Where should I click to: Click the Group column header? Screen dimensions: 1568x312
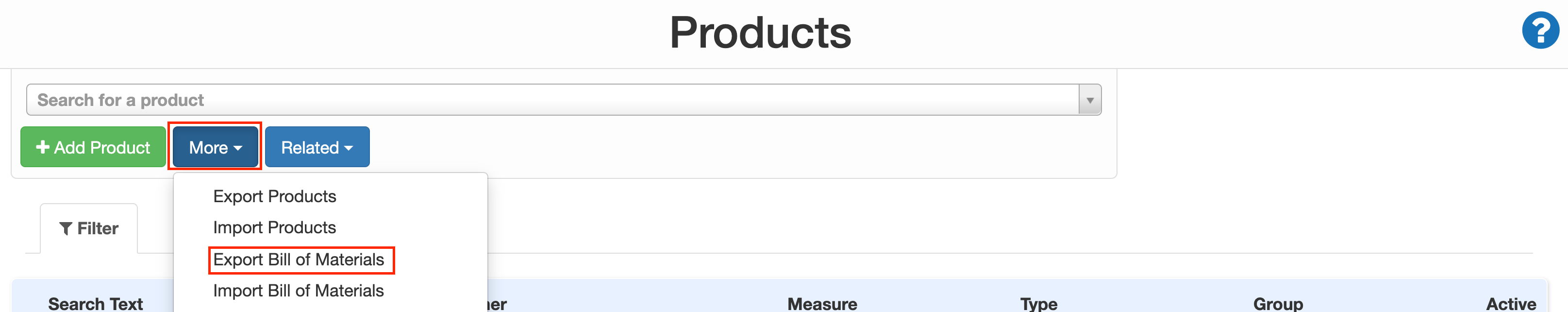pyautogui.click(x=1278, y=303)
